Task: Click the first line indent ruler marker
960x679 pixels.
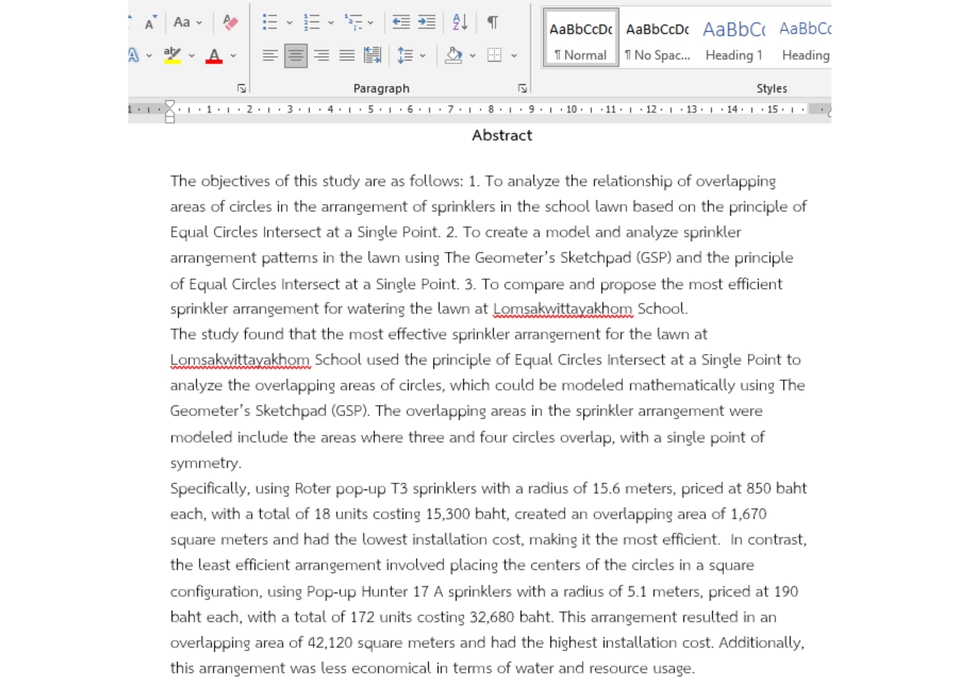Action: (170, 105)
